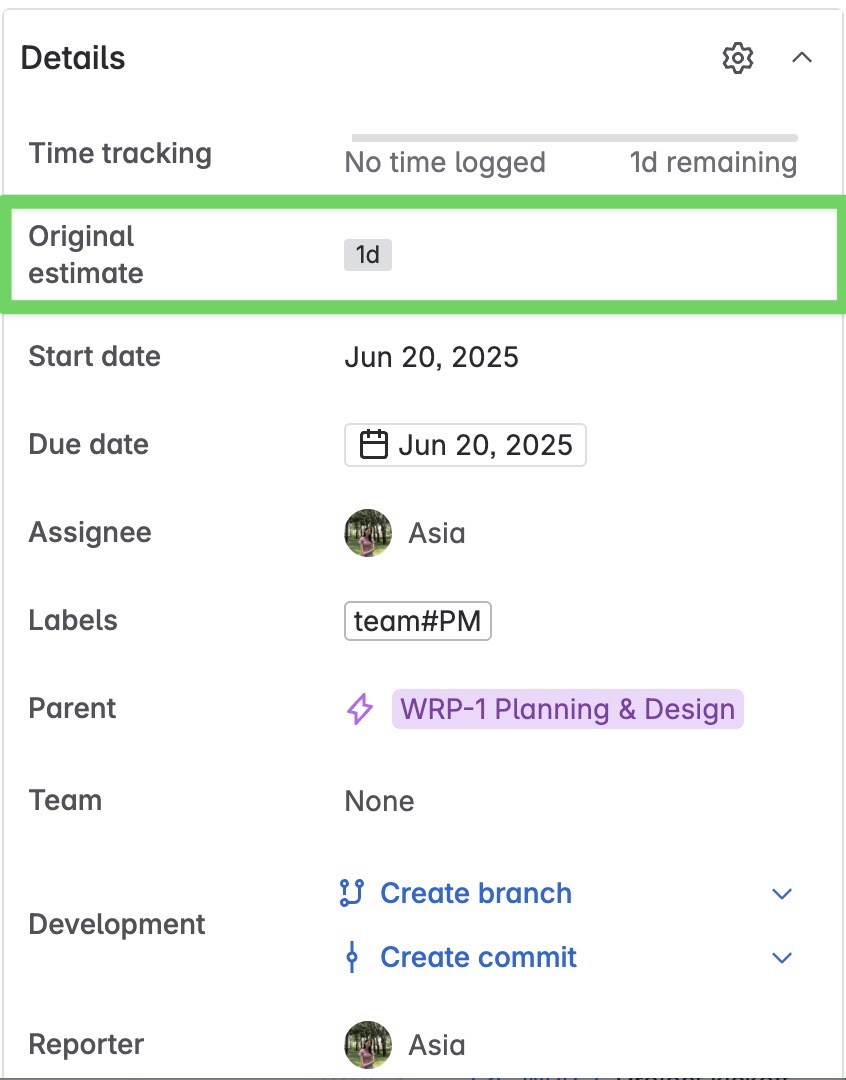Open the Create branch link
This screenshot has height=1080, width=846.
pos(476,893)
